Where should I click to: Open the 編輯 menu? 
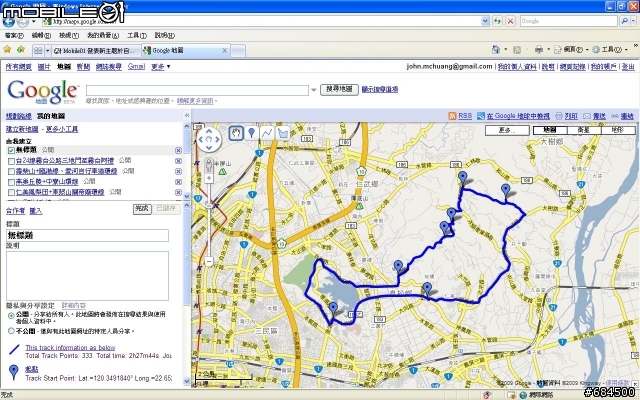[x=41, y=36]
